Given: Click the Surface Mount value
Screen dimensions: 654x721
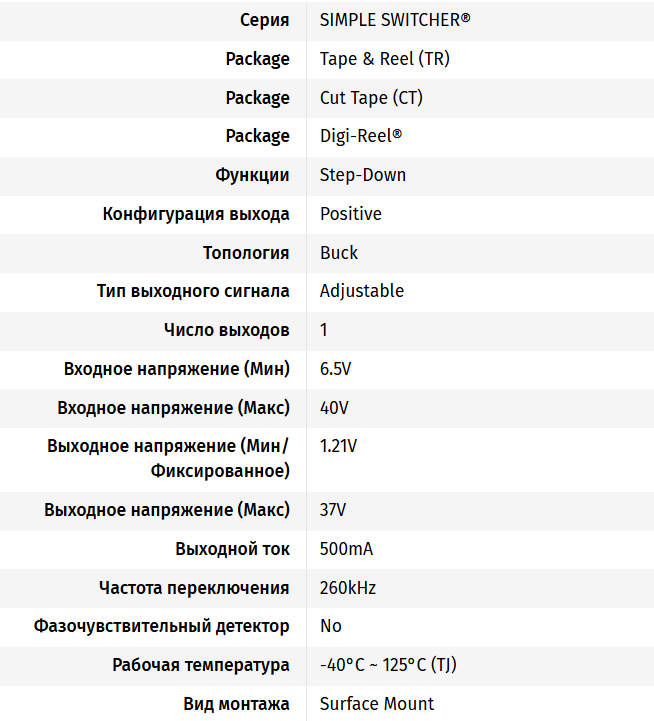Looking at the screenshot, I should (x=377, y=704).
